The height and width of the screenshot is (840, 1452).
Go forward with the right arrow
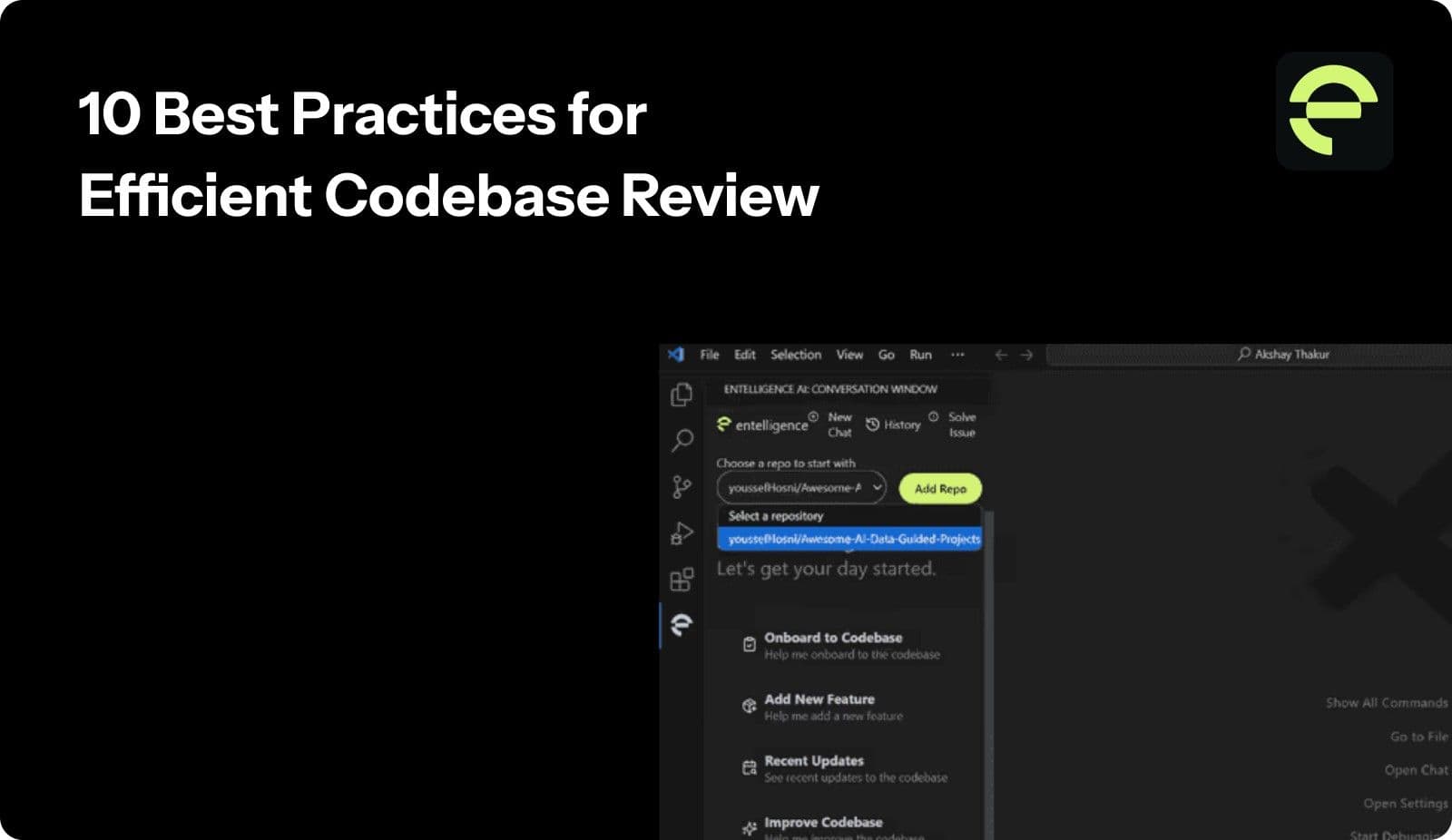[x=1026, y=355]
